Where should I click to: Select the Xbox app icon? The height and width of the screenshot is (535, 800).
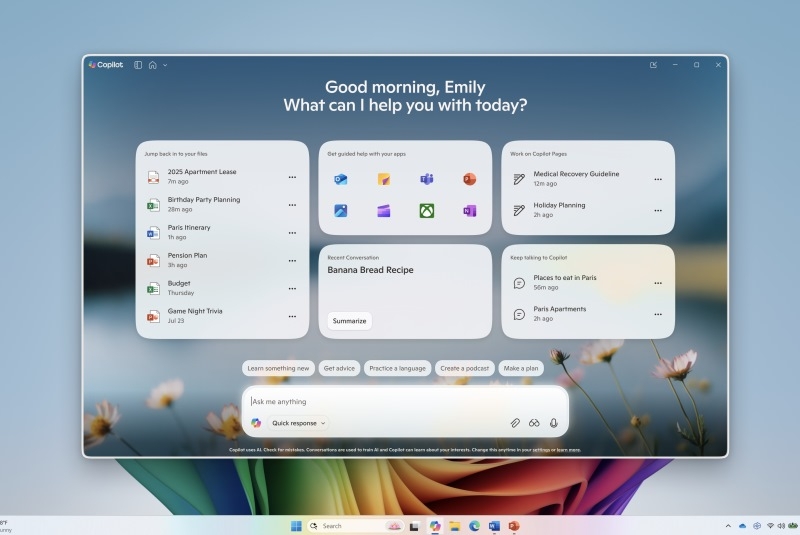[427, 211]
